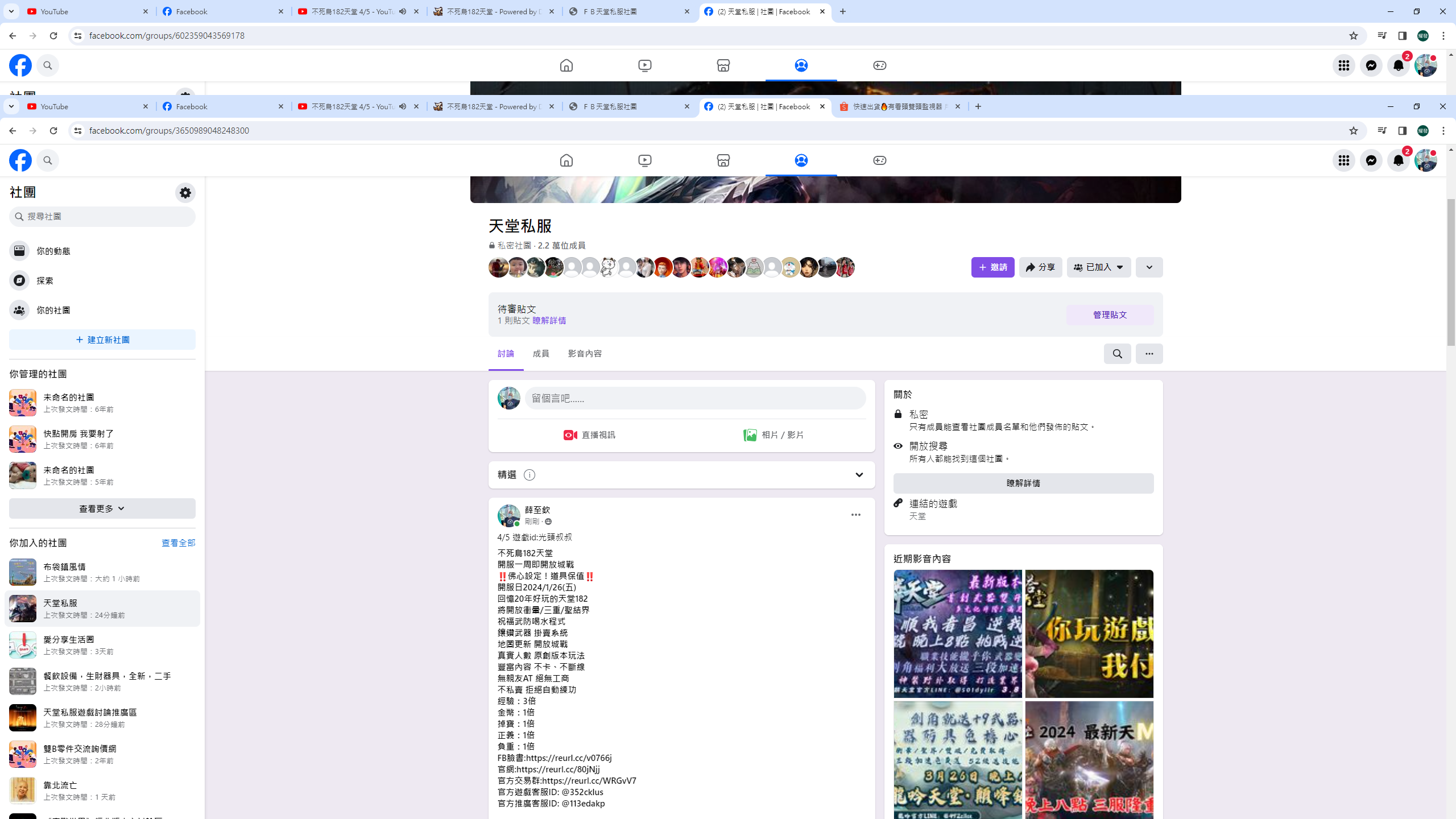Open 薛至欽 author name on post
The width and height of the screenshot is (1456, 819).
(537, 510)
